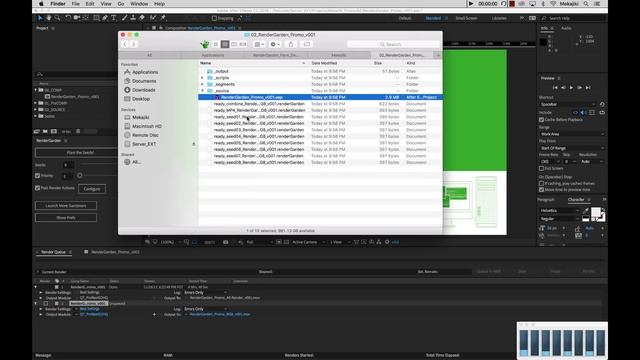Select the Rotation tool

(68, 18)
